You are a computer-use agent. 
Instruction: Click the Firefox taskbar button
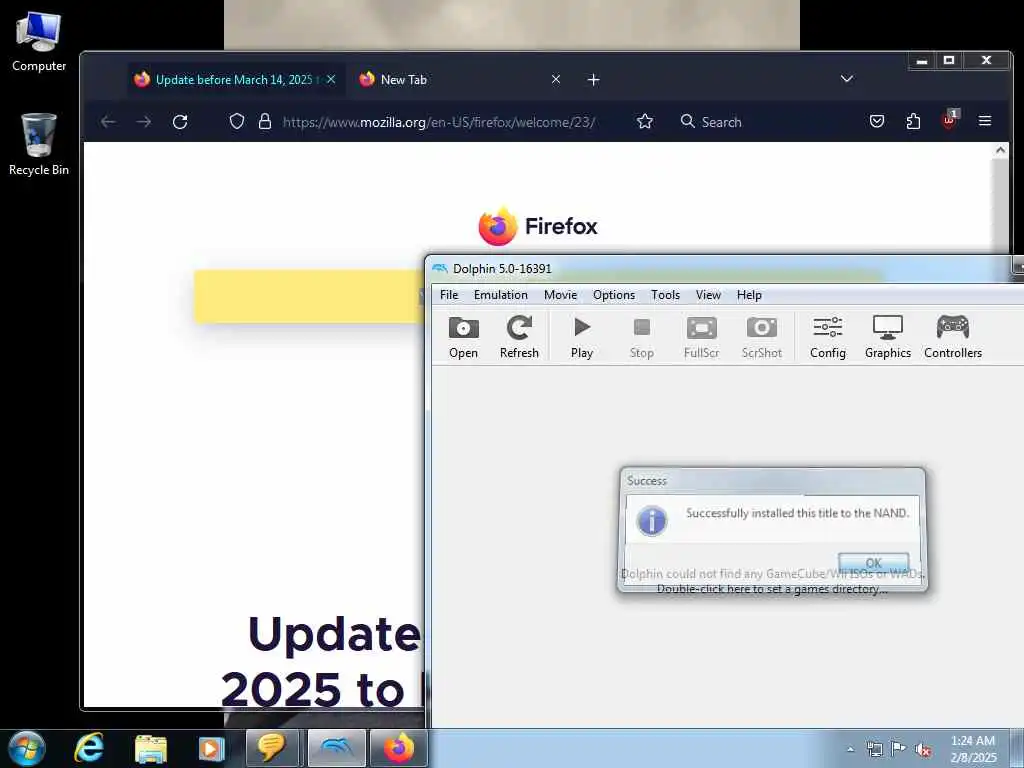click(x=399, y=748)
